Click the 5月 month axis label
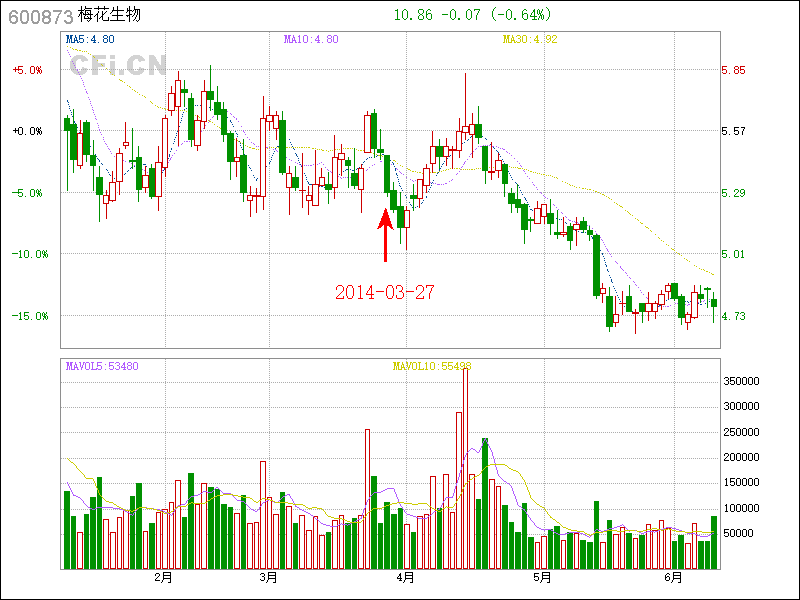This screenshot has height=600, width=800. click(x=541, y=577)
